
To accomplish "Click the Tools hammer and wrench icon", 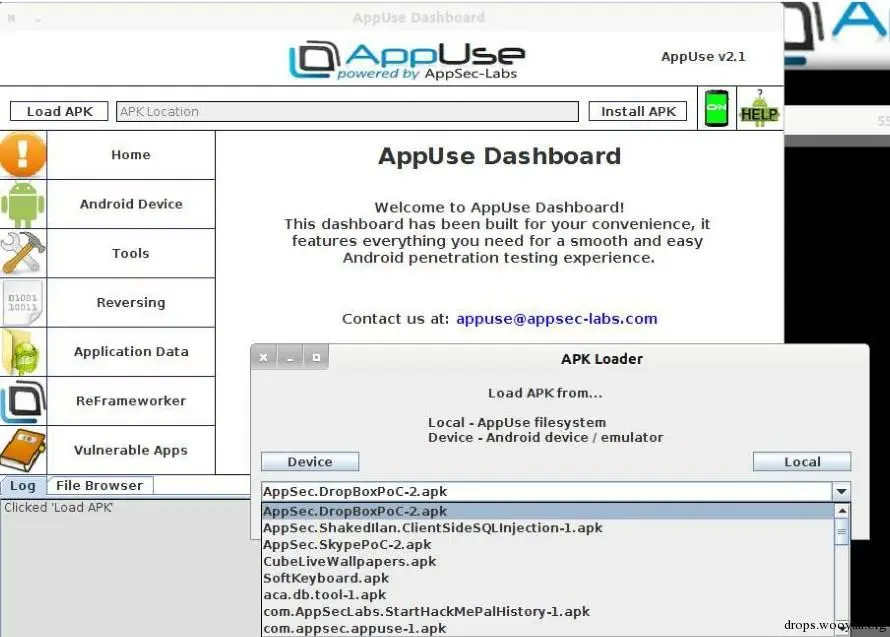I will (23, 253).
